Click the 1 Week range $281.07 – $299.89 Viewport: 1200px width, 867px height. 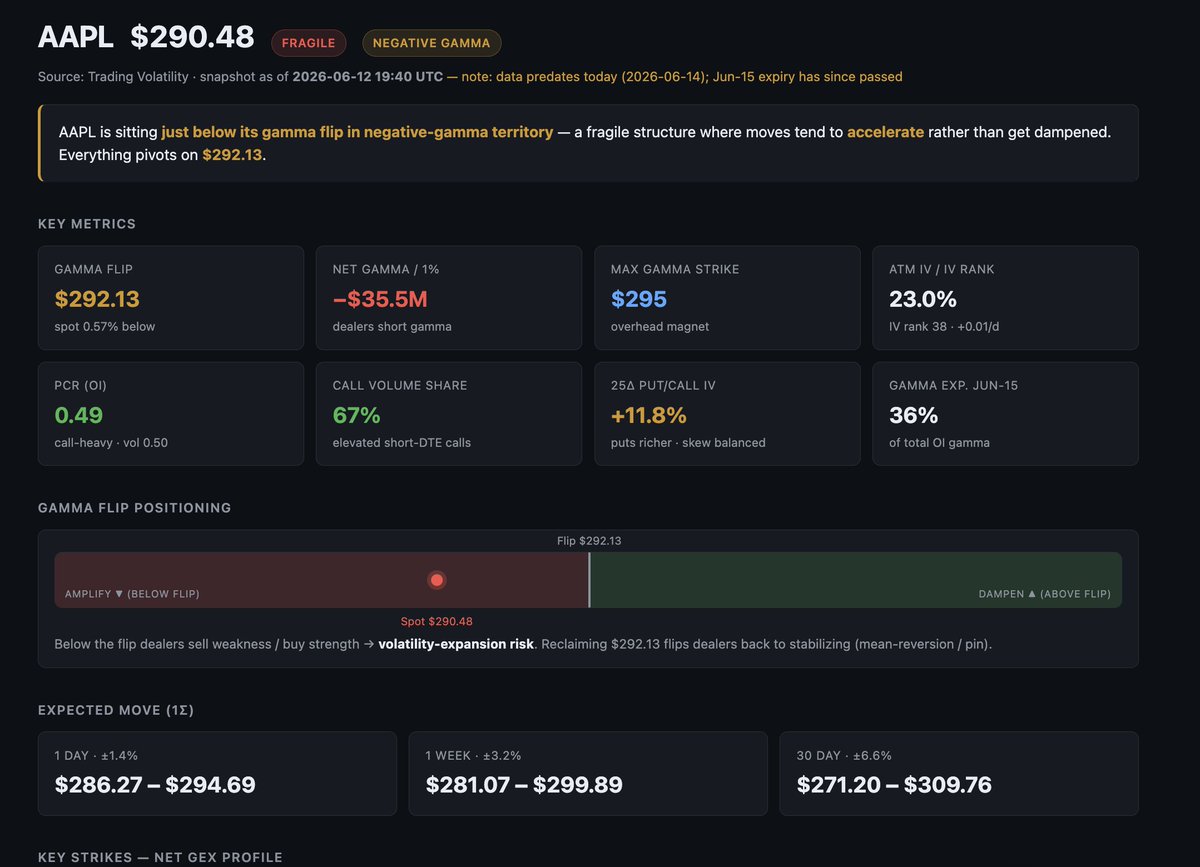point(524,785)
